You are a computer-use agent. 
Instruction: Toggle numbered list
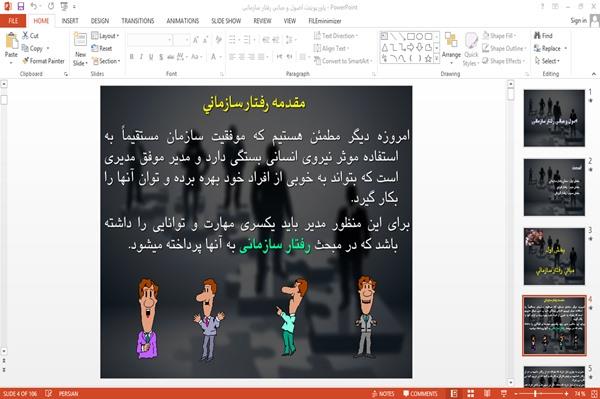click(x=248, y=40)
